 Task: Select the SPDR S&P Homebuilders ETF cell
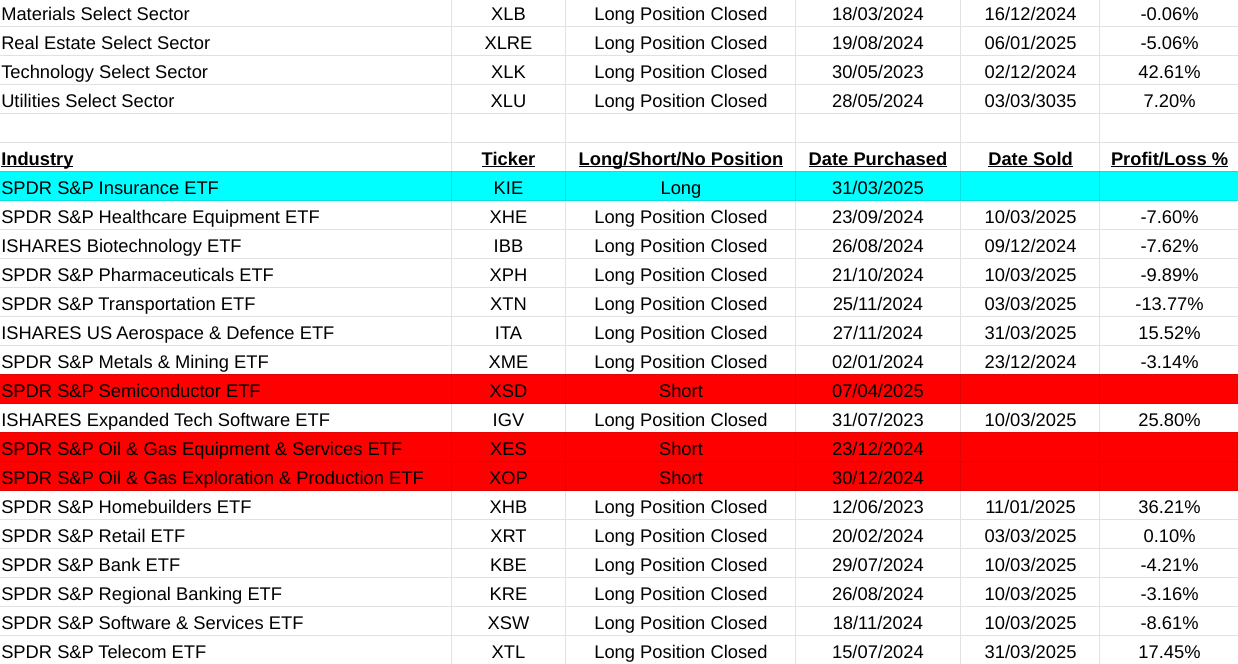(x=126, y=507)
